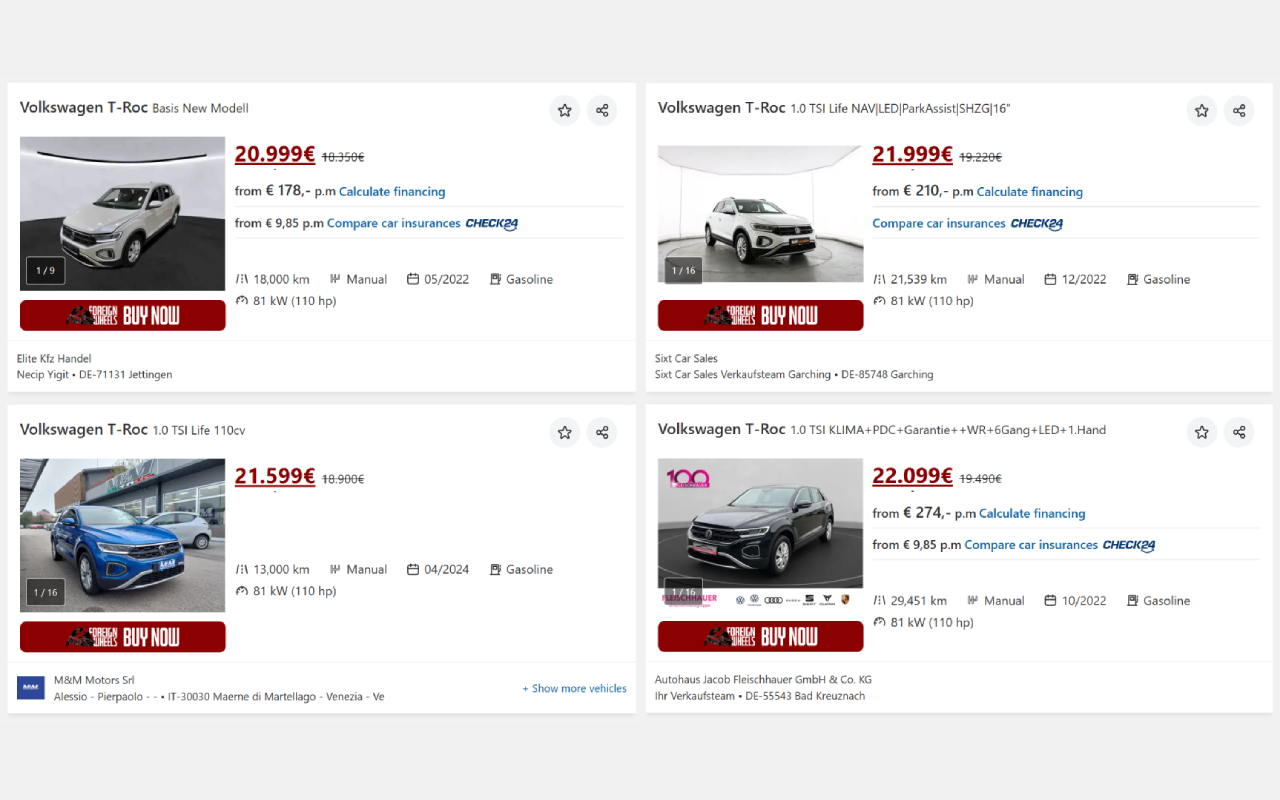Open the 21.999€ price link

coord(912,154)
